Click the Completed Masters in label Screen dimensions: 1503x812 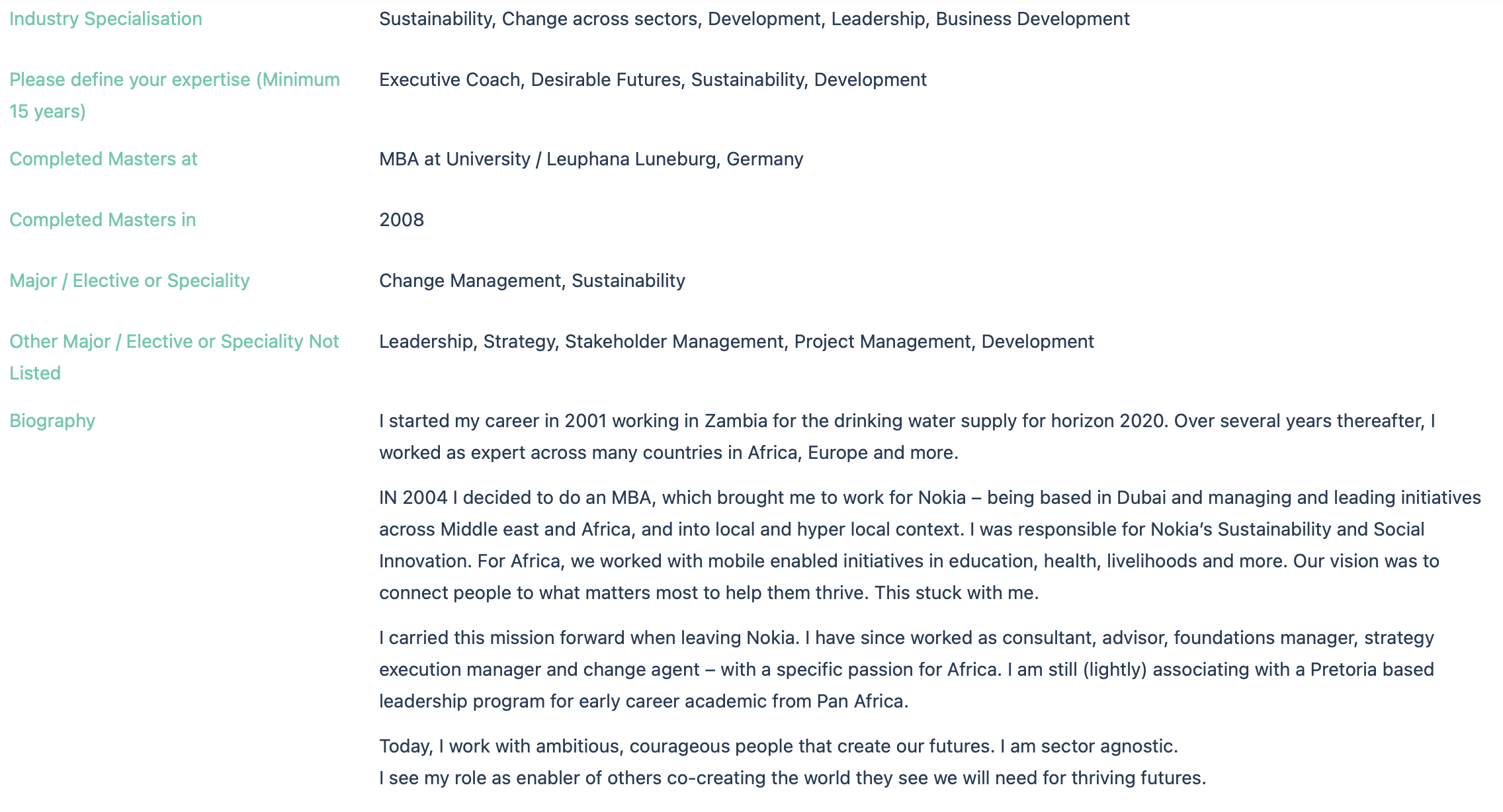(x=103, y=220)
